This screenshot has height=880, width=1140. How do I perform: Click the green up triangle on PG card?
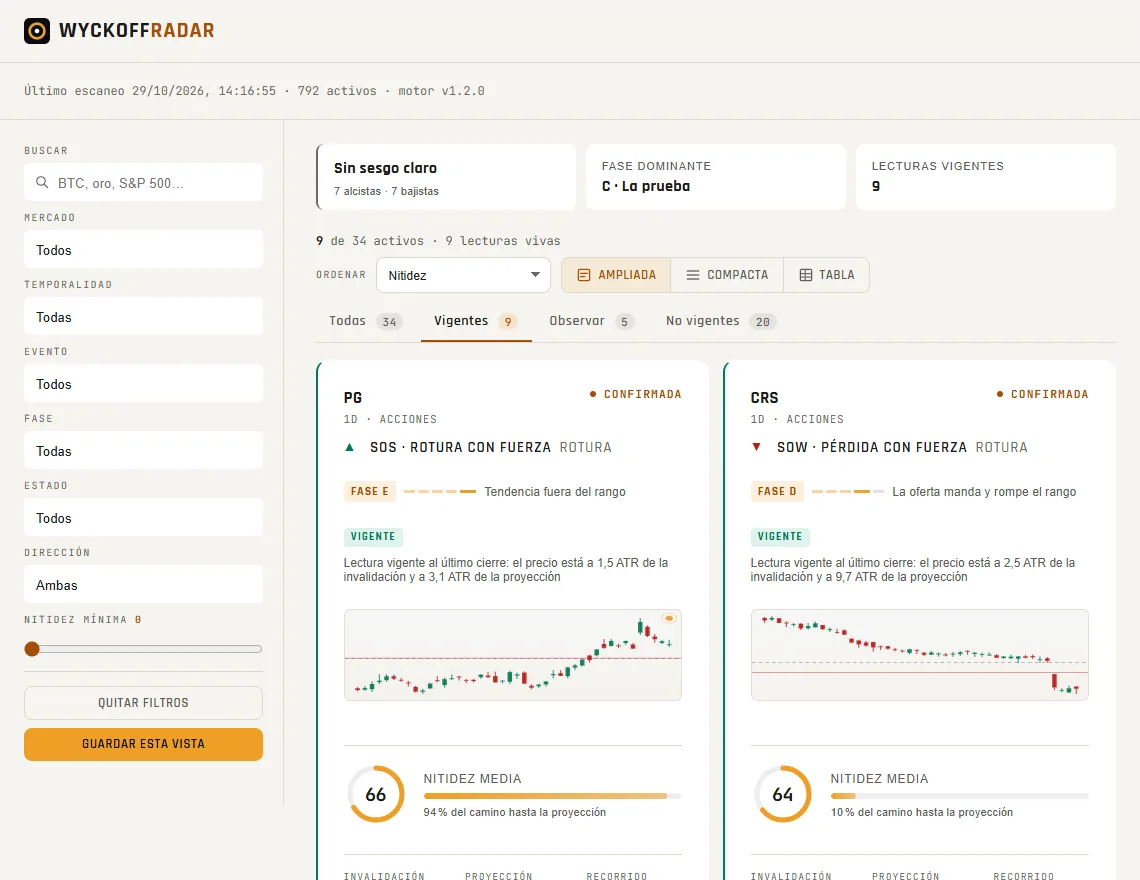(x=350, y=447)
